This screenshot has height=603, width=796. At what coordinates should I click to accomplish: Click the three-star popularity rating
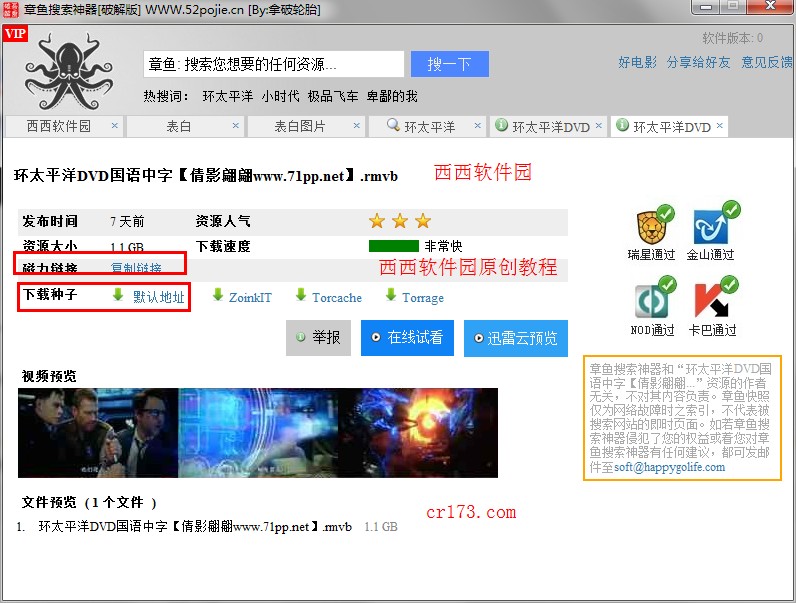coord(400,221)
